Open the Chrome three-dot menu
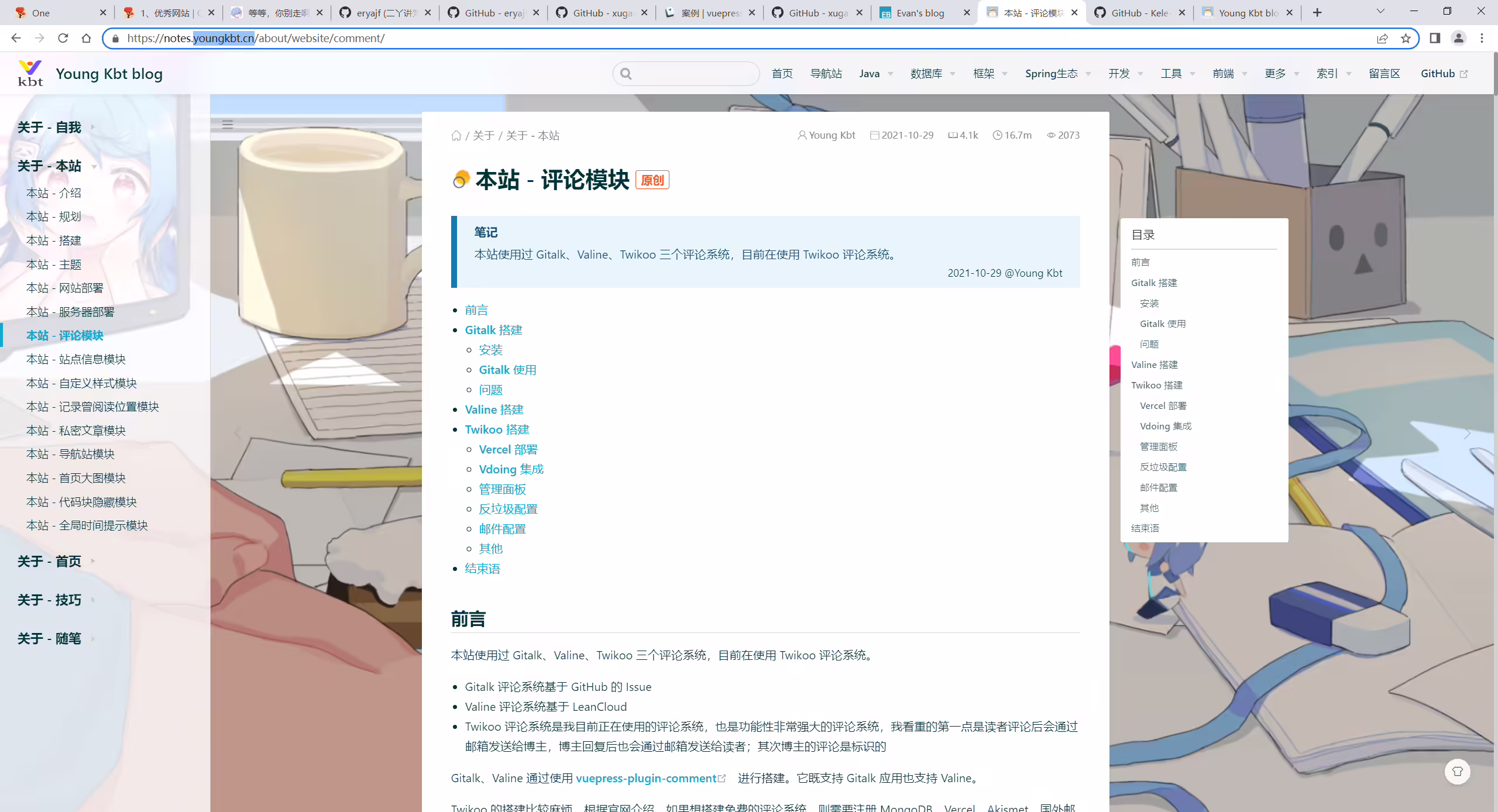This screenshot has height=812, width=1498. click(x=1482, y=38)
